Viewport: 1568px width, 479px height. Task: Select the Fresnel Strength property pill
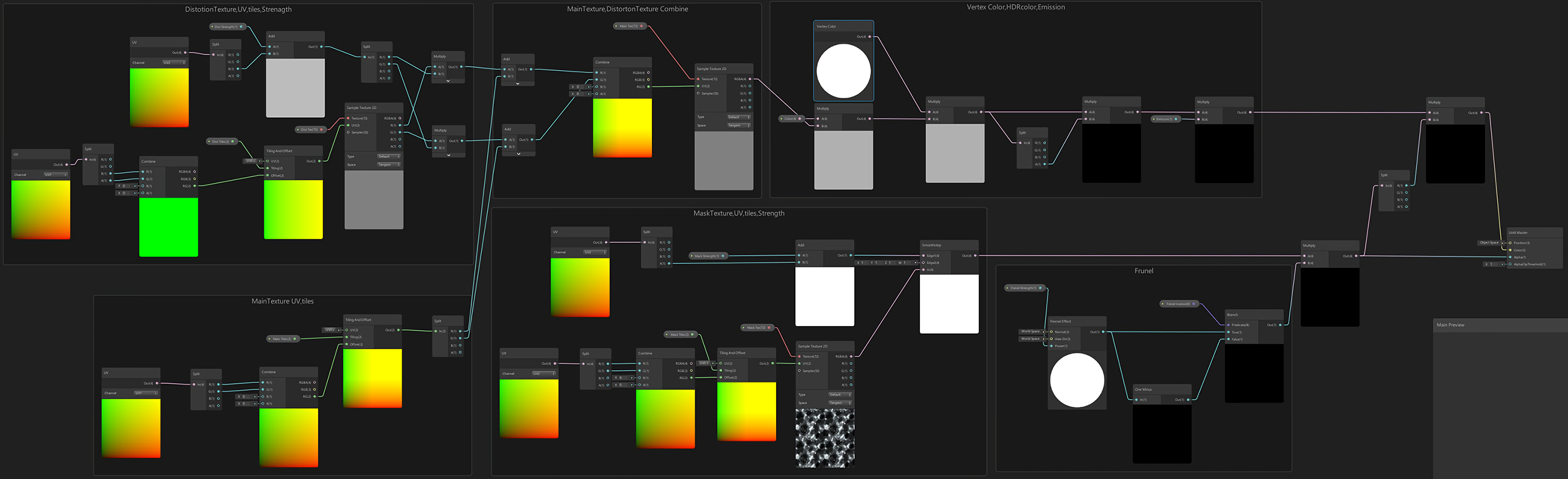1025,288
